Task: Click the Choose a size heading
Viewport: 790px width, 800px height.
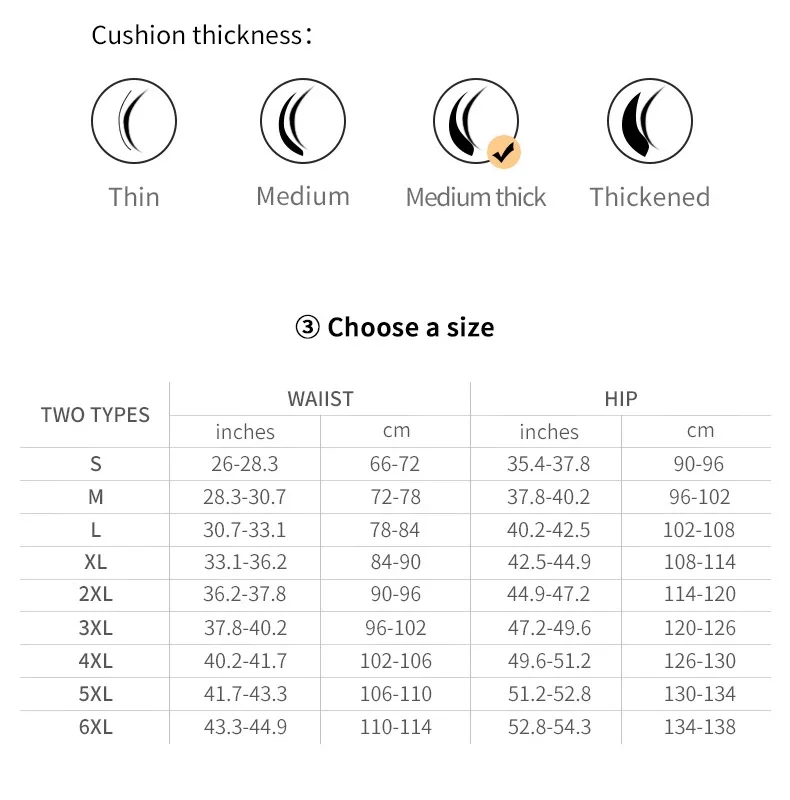Action: (x=395, y=327)
